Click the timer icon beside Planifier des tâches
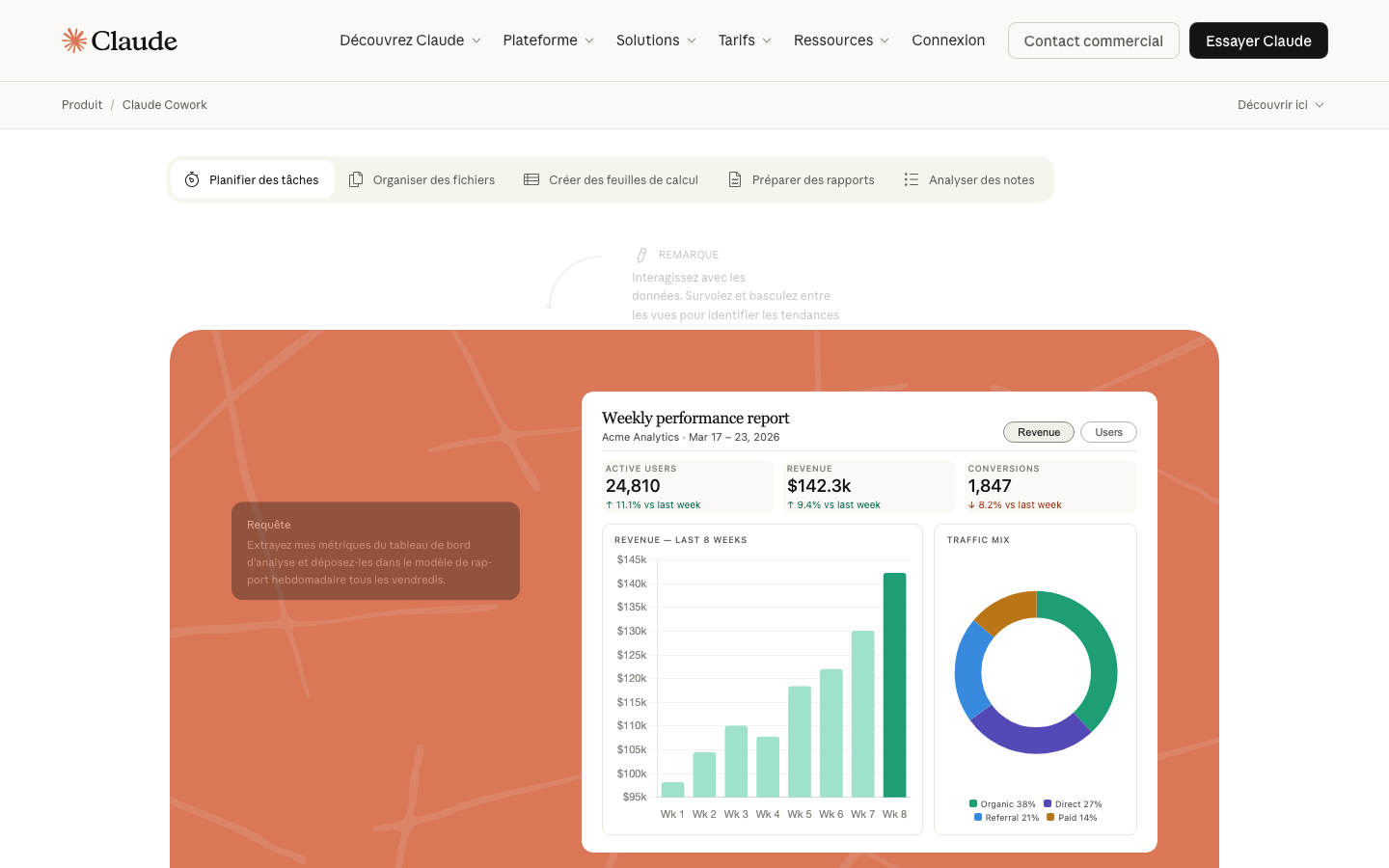This screenshot has width=1389, height=868. 192,179
